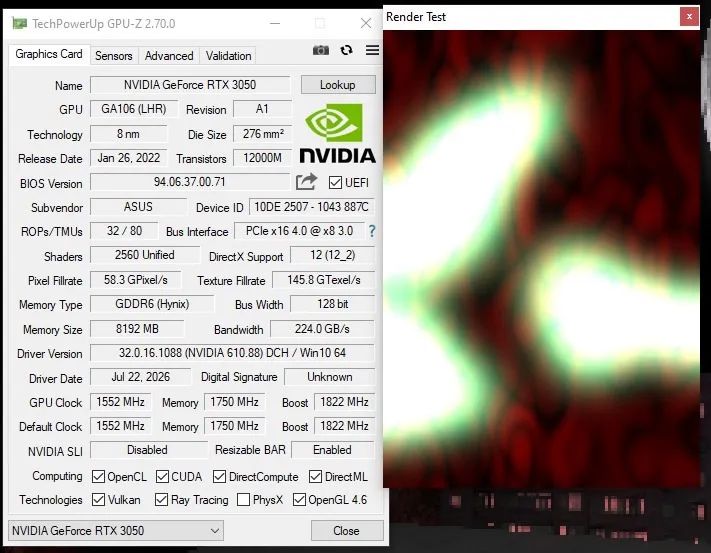Close the Render Test window

tap(689, 17)
